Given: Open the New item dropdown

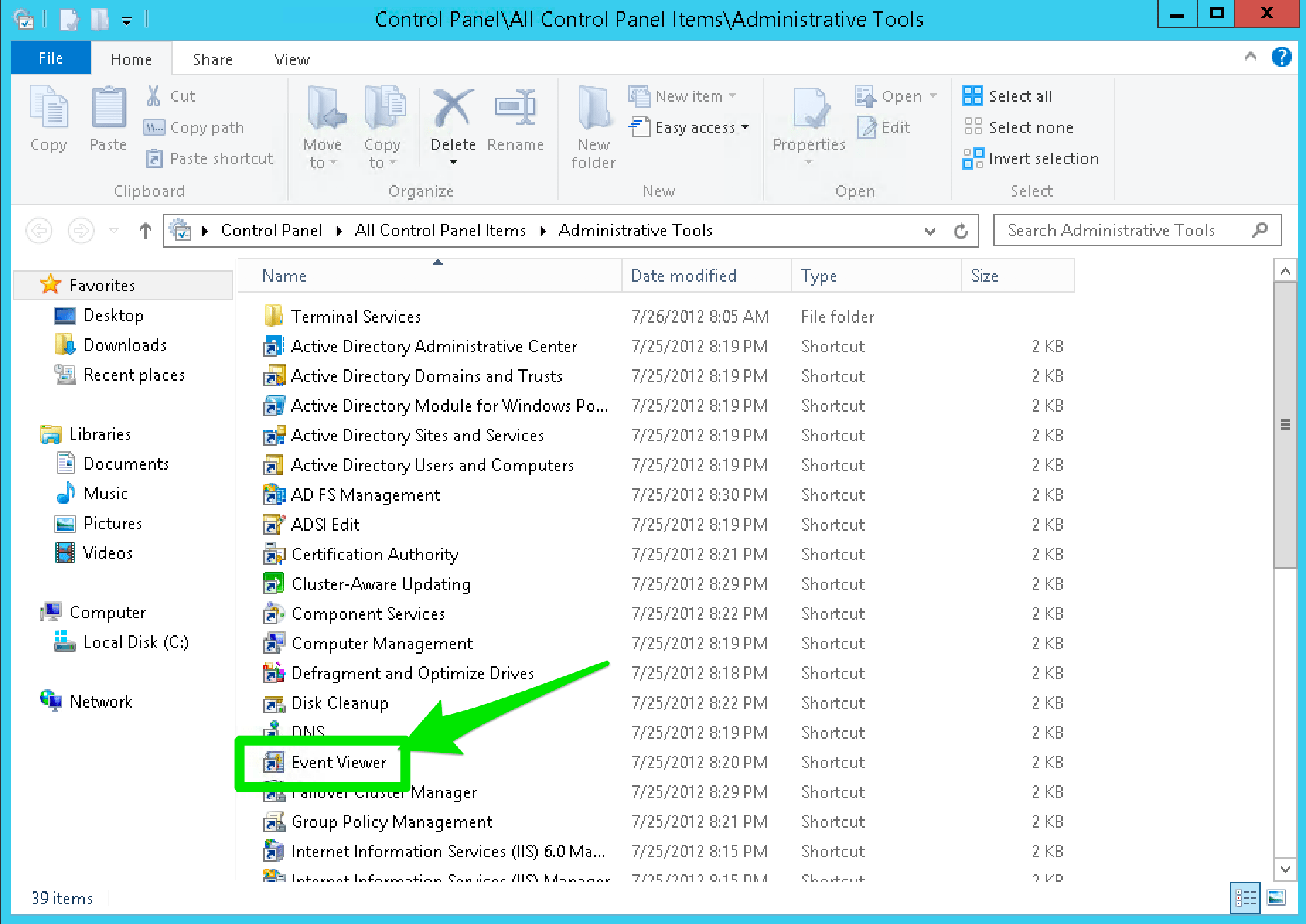Looking at the screenshot, I should tap(732, 95).
